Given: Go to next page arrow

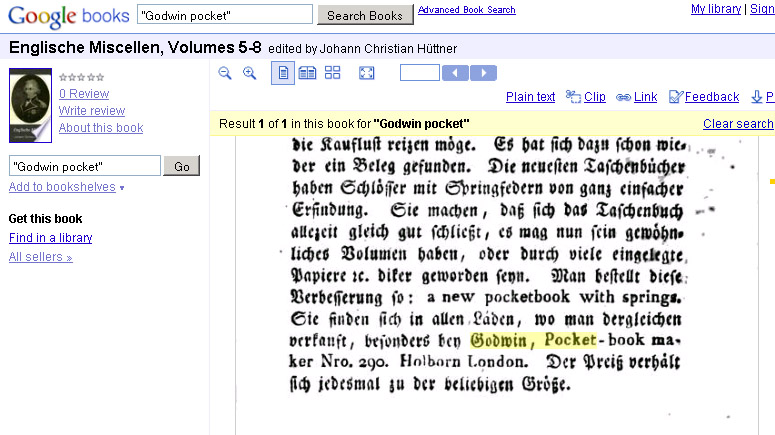Looking at the screenshot, I should click(483, 73).
